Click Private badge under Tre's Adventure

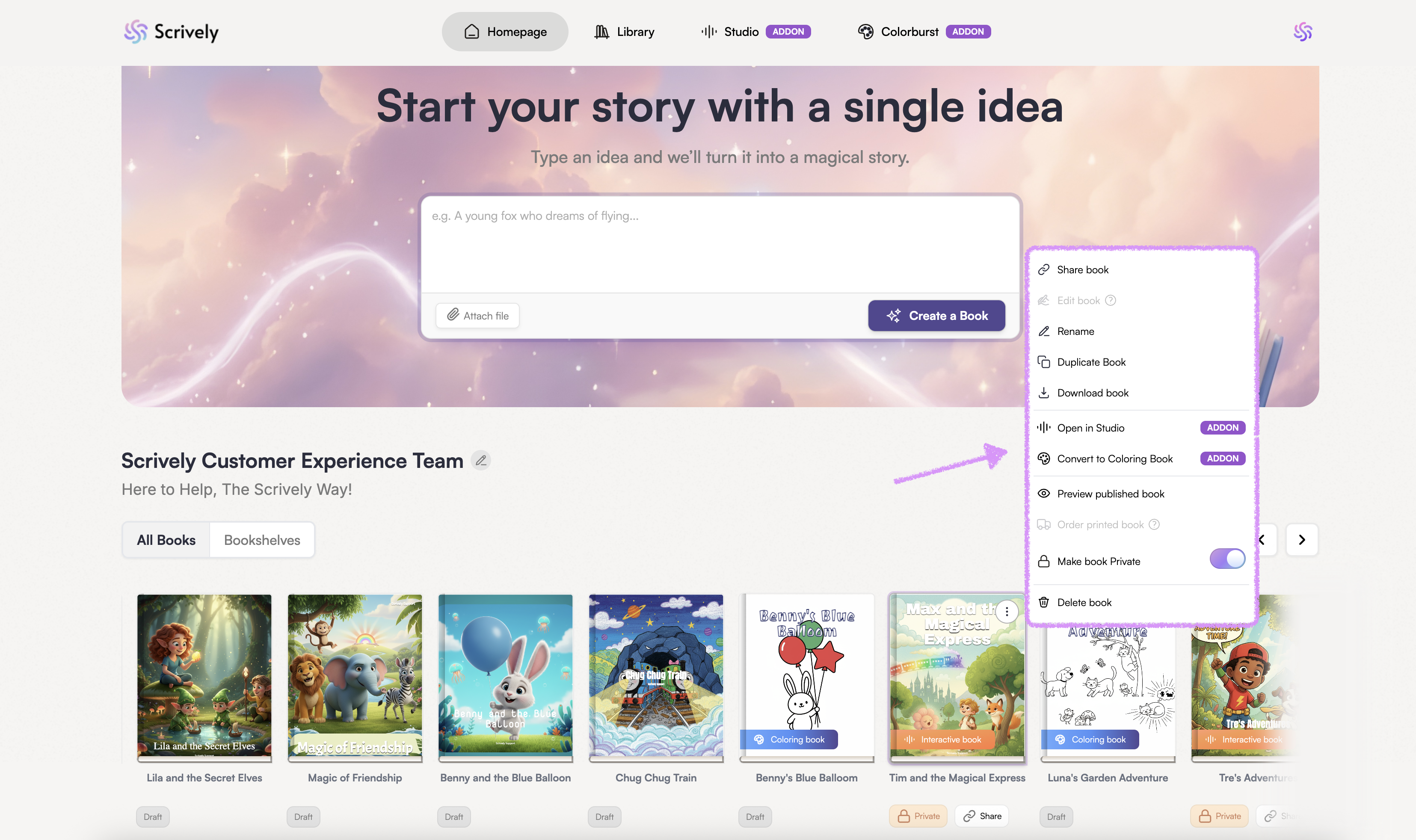[1219, 816]
